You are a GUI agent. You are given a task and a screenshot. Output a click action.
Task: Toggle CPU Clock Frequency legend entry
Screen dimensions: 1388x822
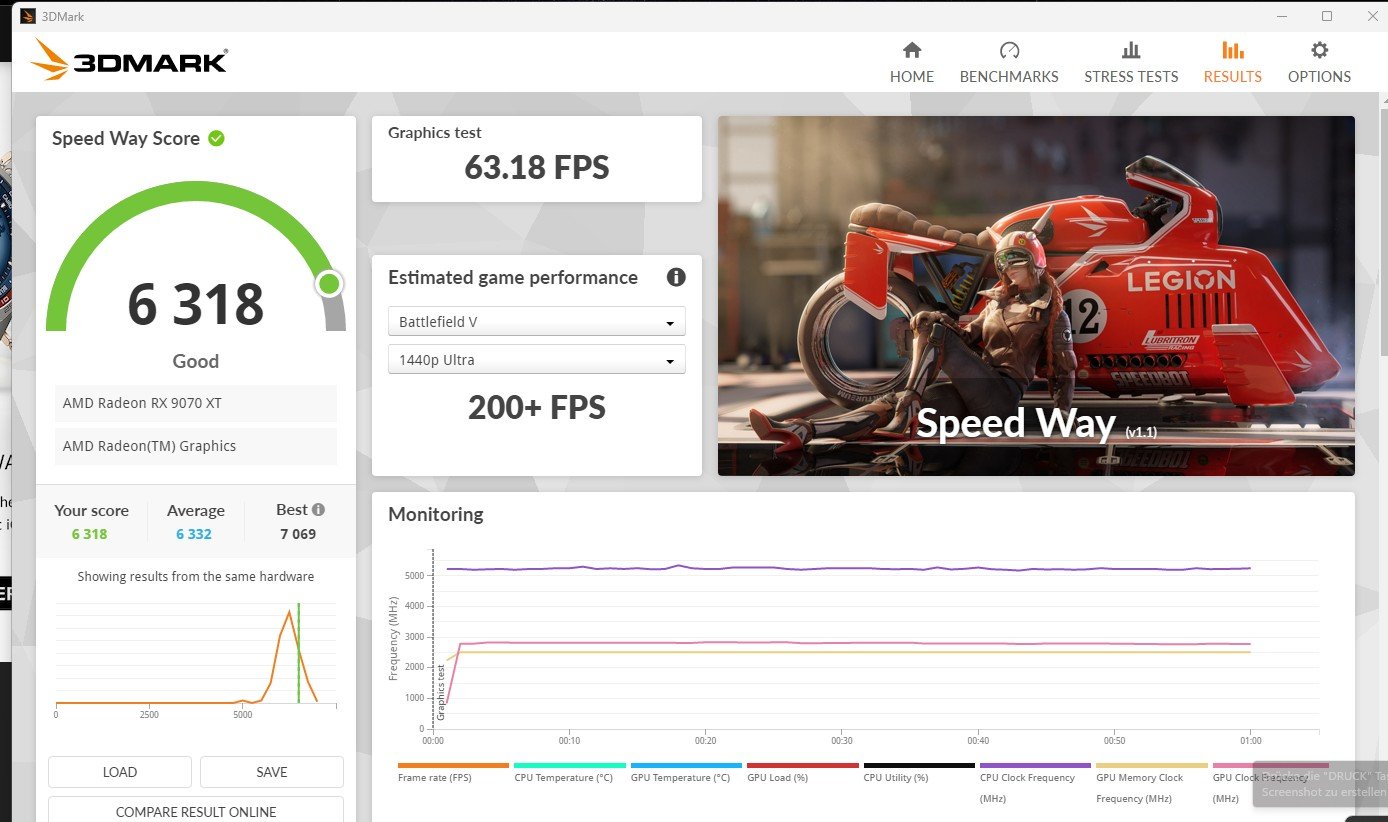(x=1035, y=784)
